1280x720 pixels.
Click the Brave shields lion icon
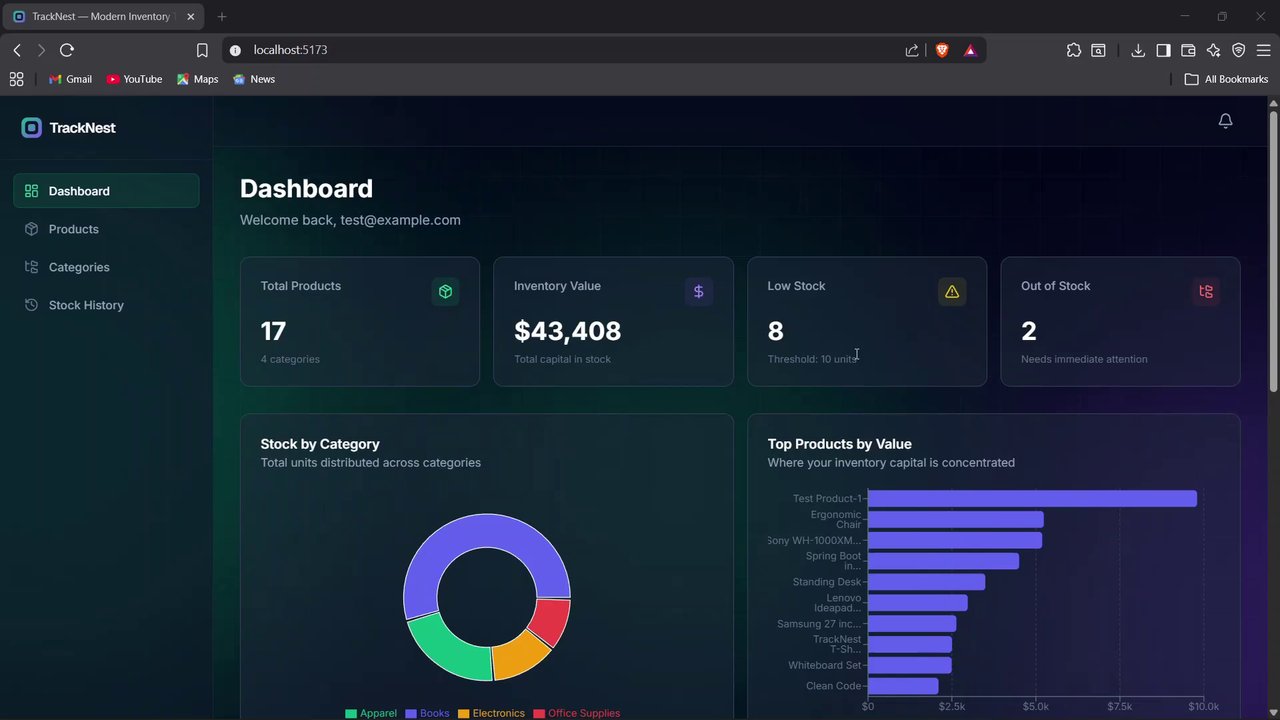click(942, 50)
